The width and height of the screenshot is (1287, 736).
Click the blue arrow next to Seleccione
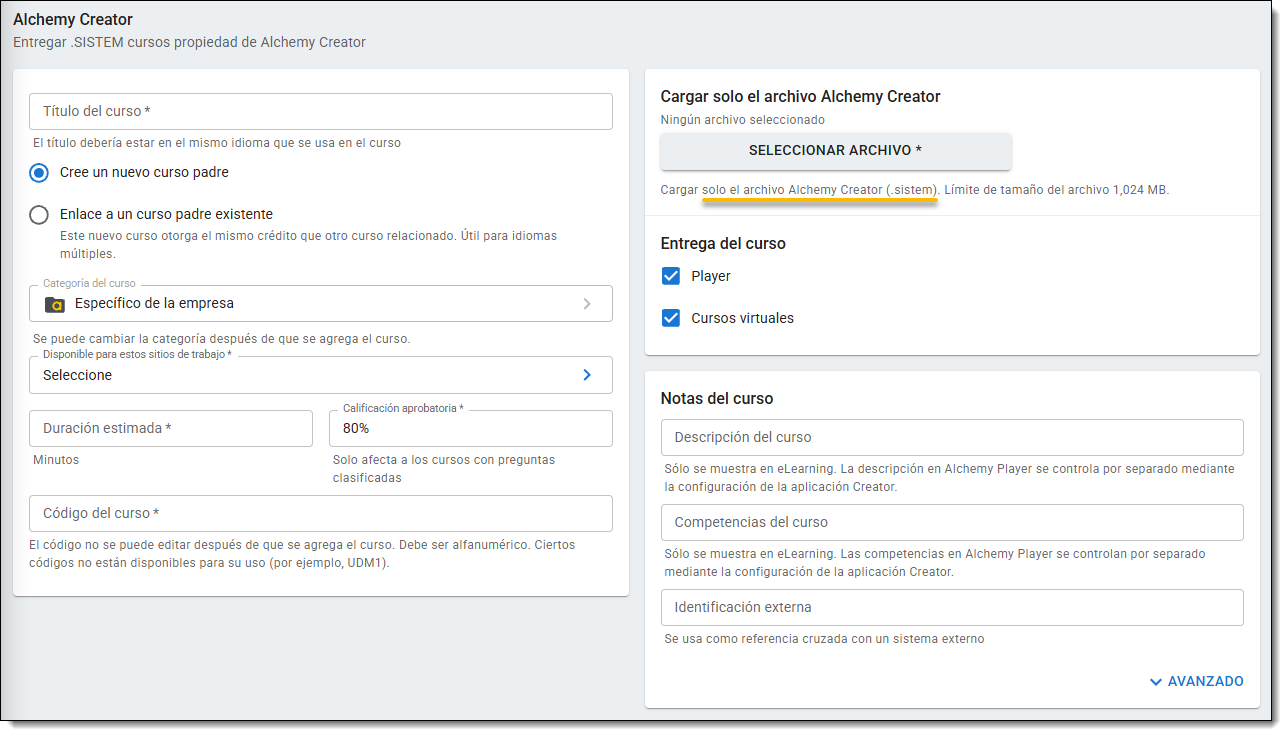587,375
